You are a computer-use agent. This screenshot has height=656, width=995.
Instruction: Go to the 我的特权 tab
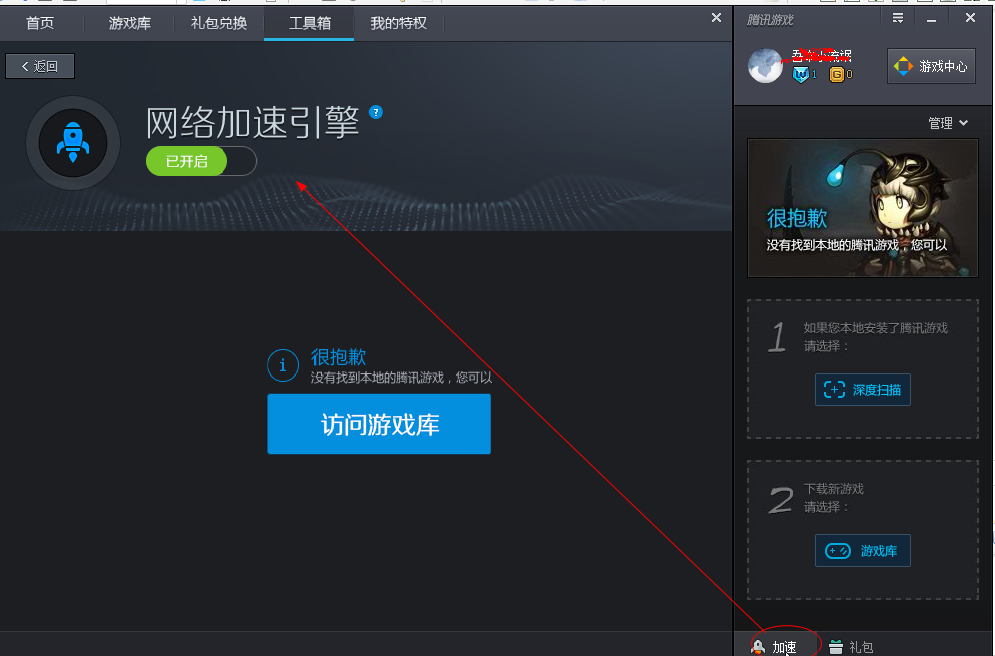pos(399,23)
